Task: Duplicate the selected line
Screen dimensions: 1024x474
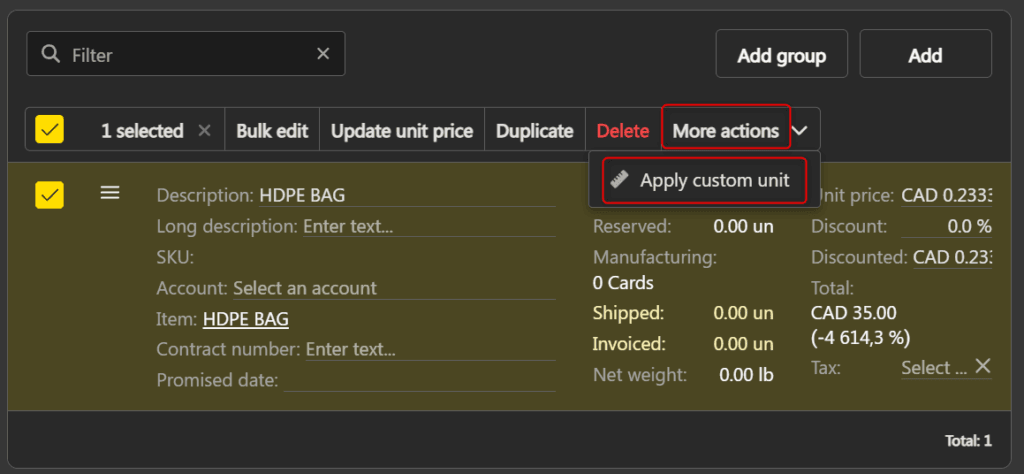Action: tap(534, 131)
